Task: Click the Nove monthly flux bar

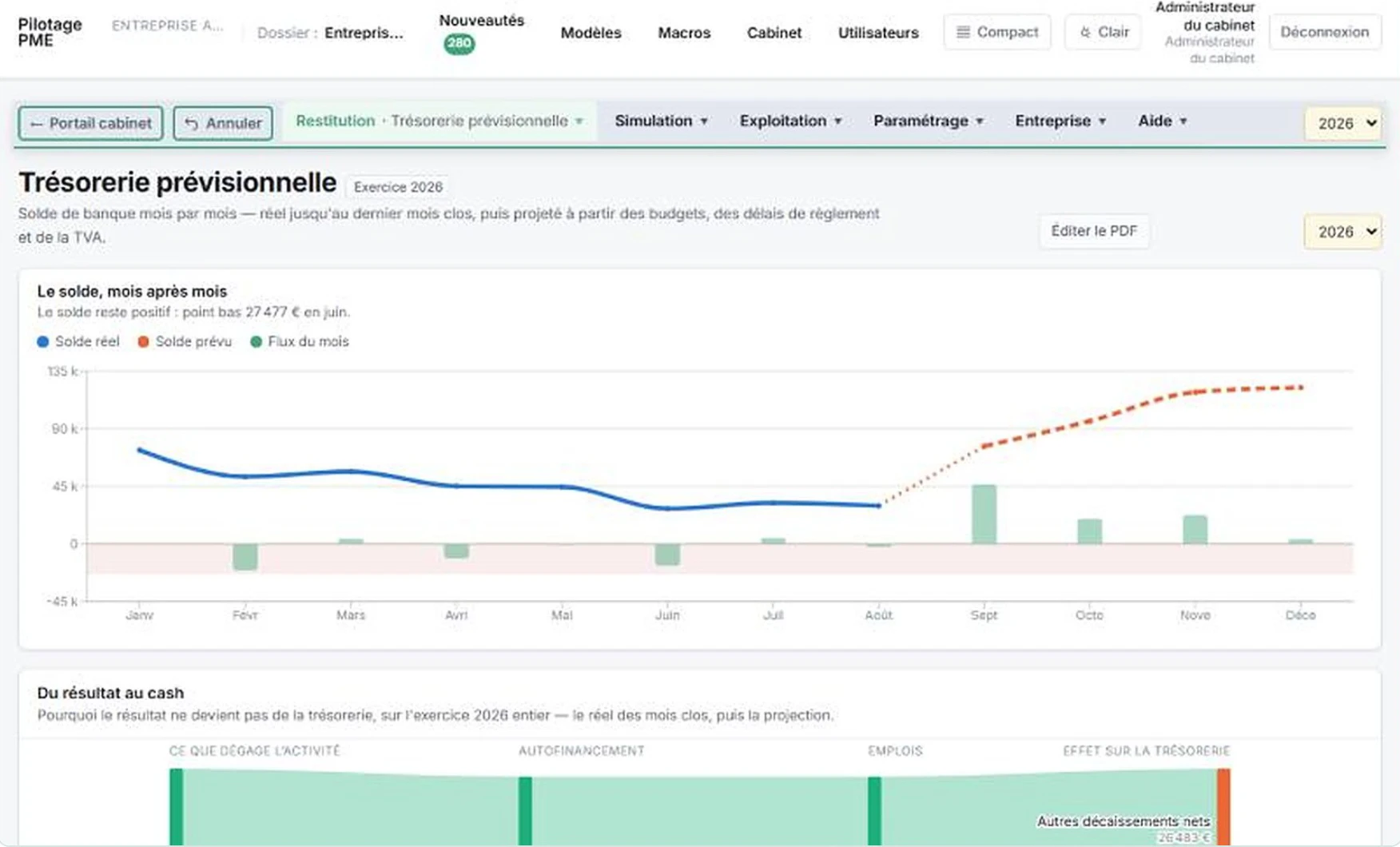Action: click(1195, 530)
